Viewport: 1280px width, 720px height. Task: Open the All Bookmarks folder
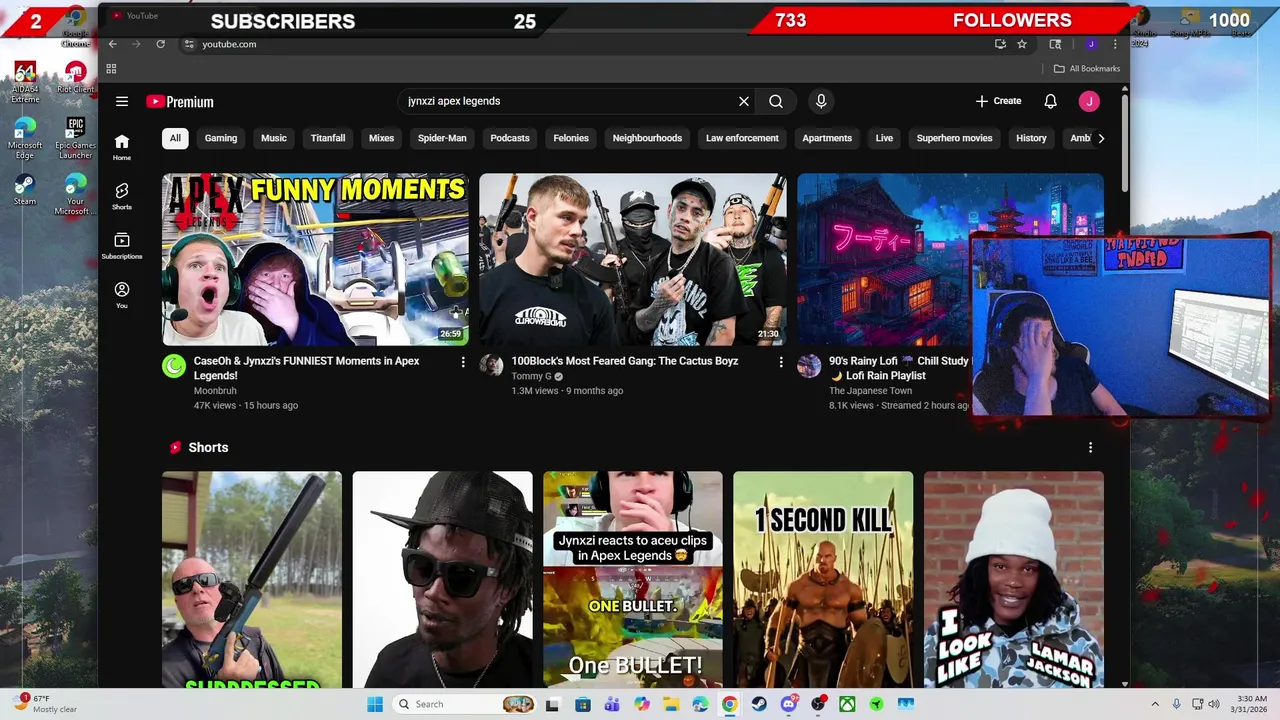1087,69
